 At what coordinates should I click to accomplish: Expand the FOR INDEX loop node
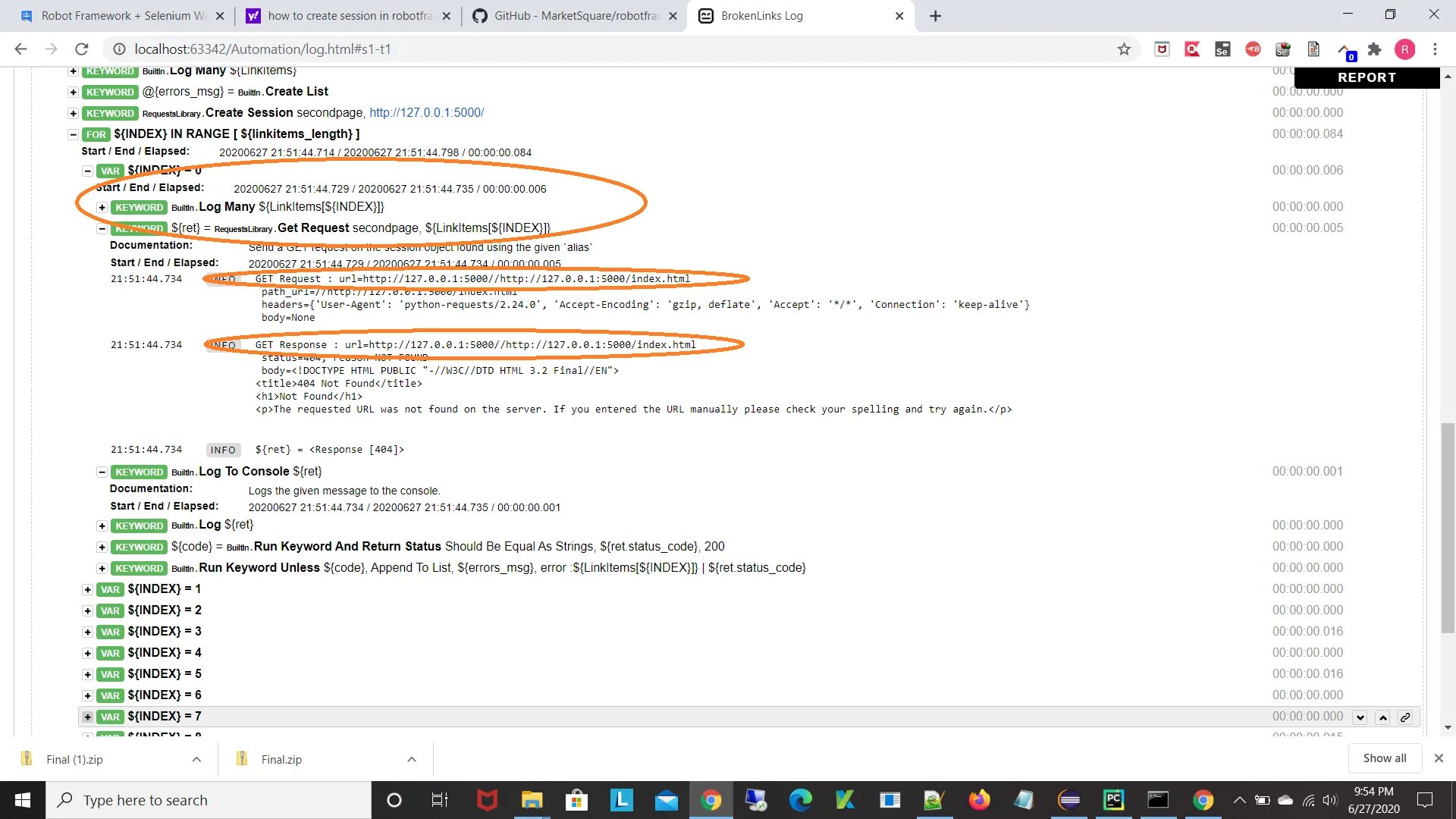(71, 133)
